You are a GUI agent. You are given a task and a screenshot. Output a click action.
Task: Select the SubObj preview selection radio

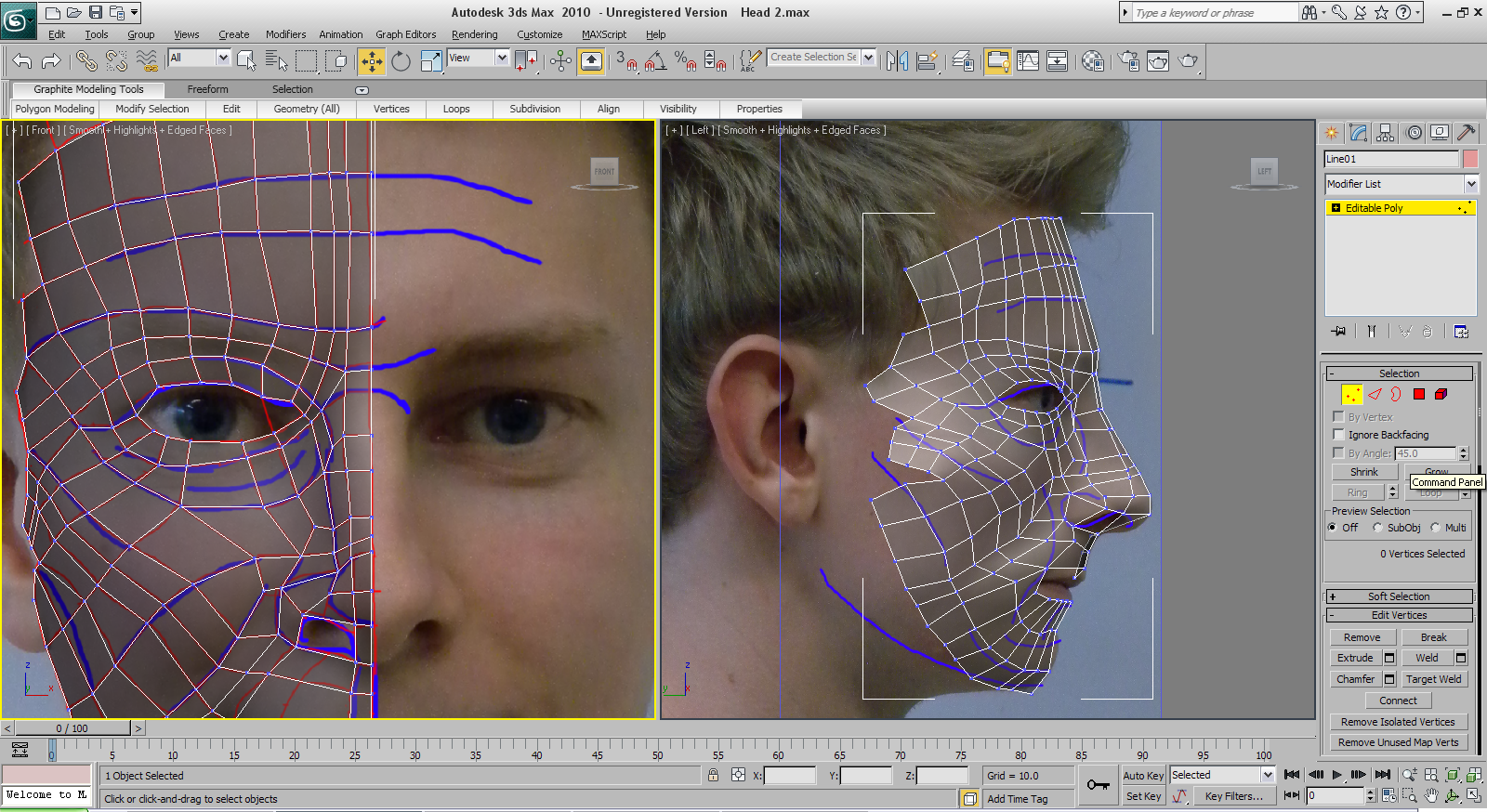tap(1377, 528)
